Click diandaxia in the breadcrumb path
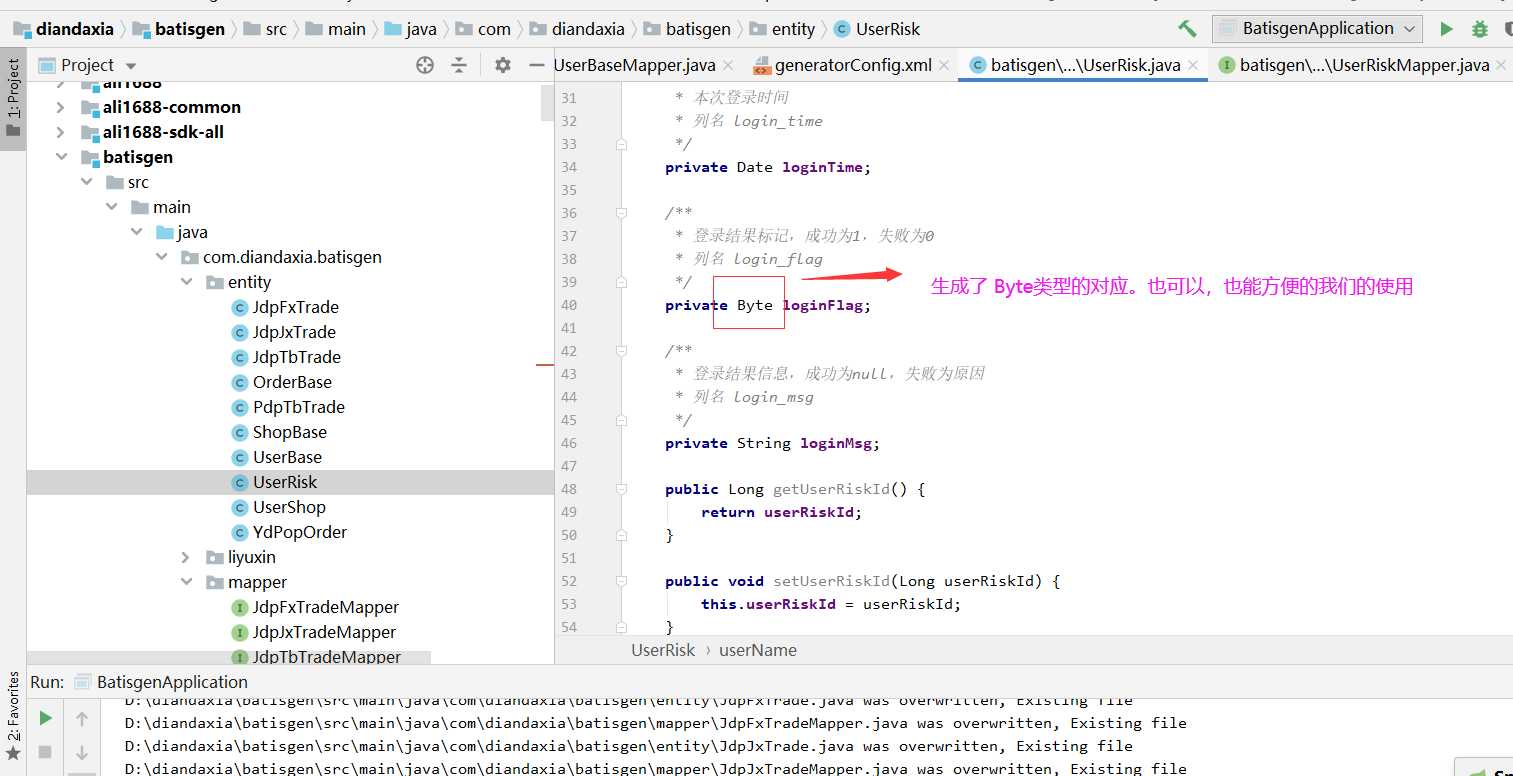Screen dimensions: 1513x776 [x=75, y=29]
